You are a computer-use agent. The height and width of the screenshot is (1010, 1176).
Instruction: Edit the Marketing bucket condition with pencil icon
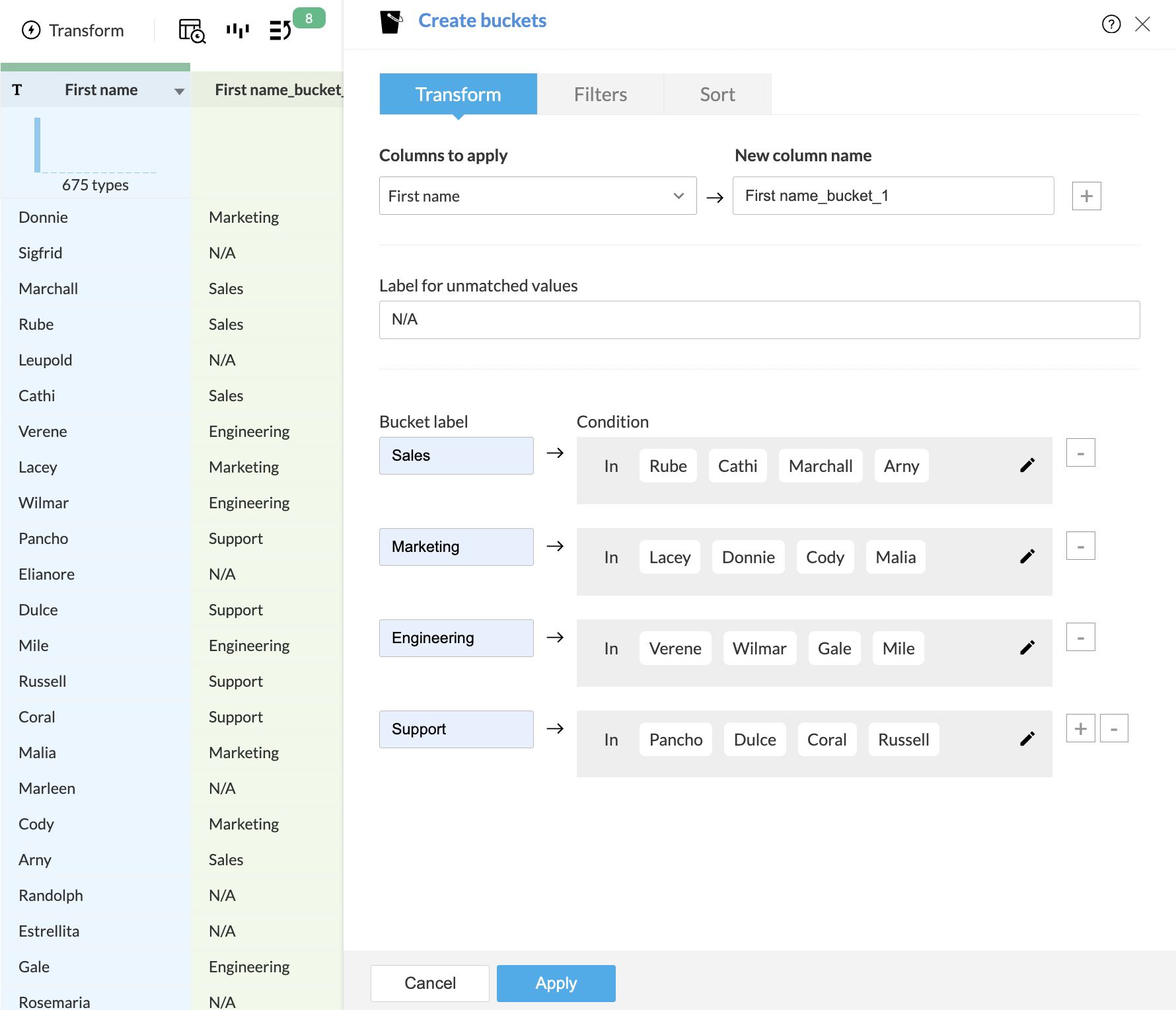tap(1027, 557)
